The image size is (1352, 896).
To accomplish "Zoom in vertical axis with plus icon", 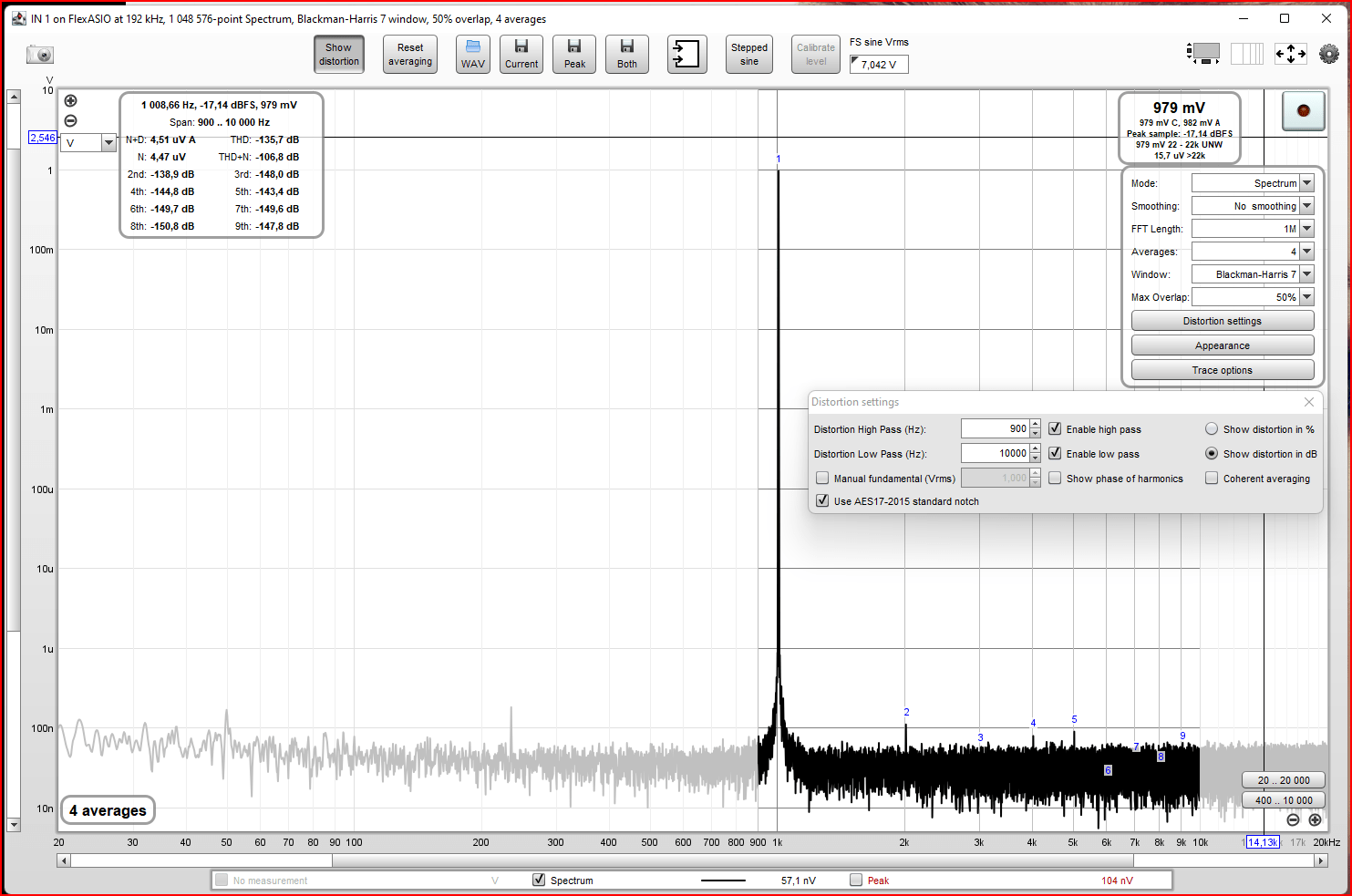I will [x=70, y=101].
